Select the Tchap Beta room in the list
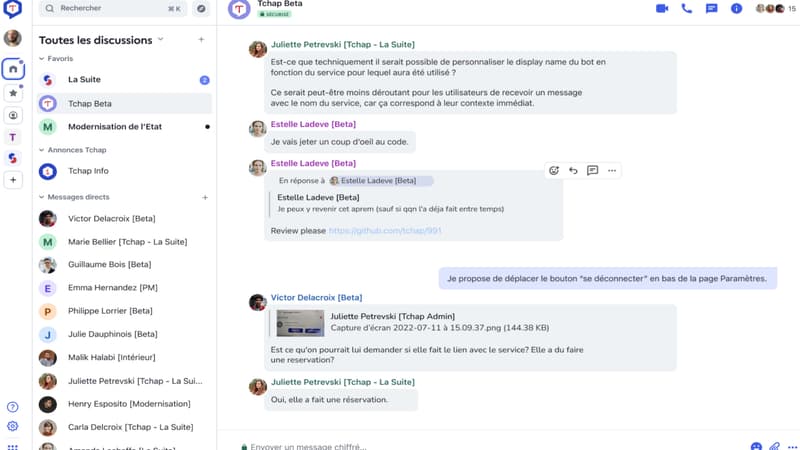The height and width of the screenshot is (450, 800). tap(124, 104)
